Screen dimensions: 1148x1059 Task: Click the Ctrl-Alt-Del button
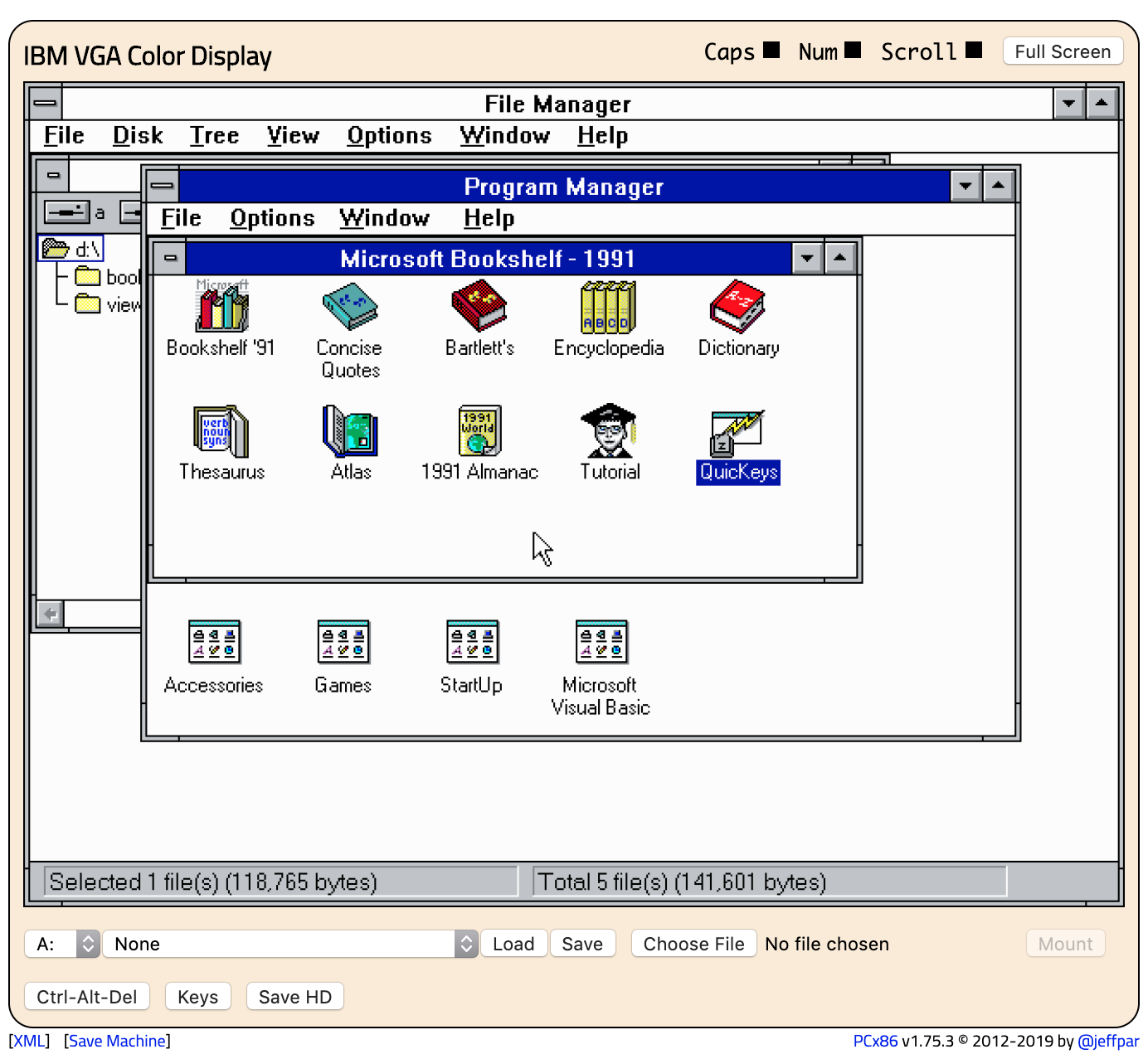(x=87, y=997)
